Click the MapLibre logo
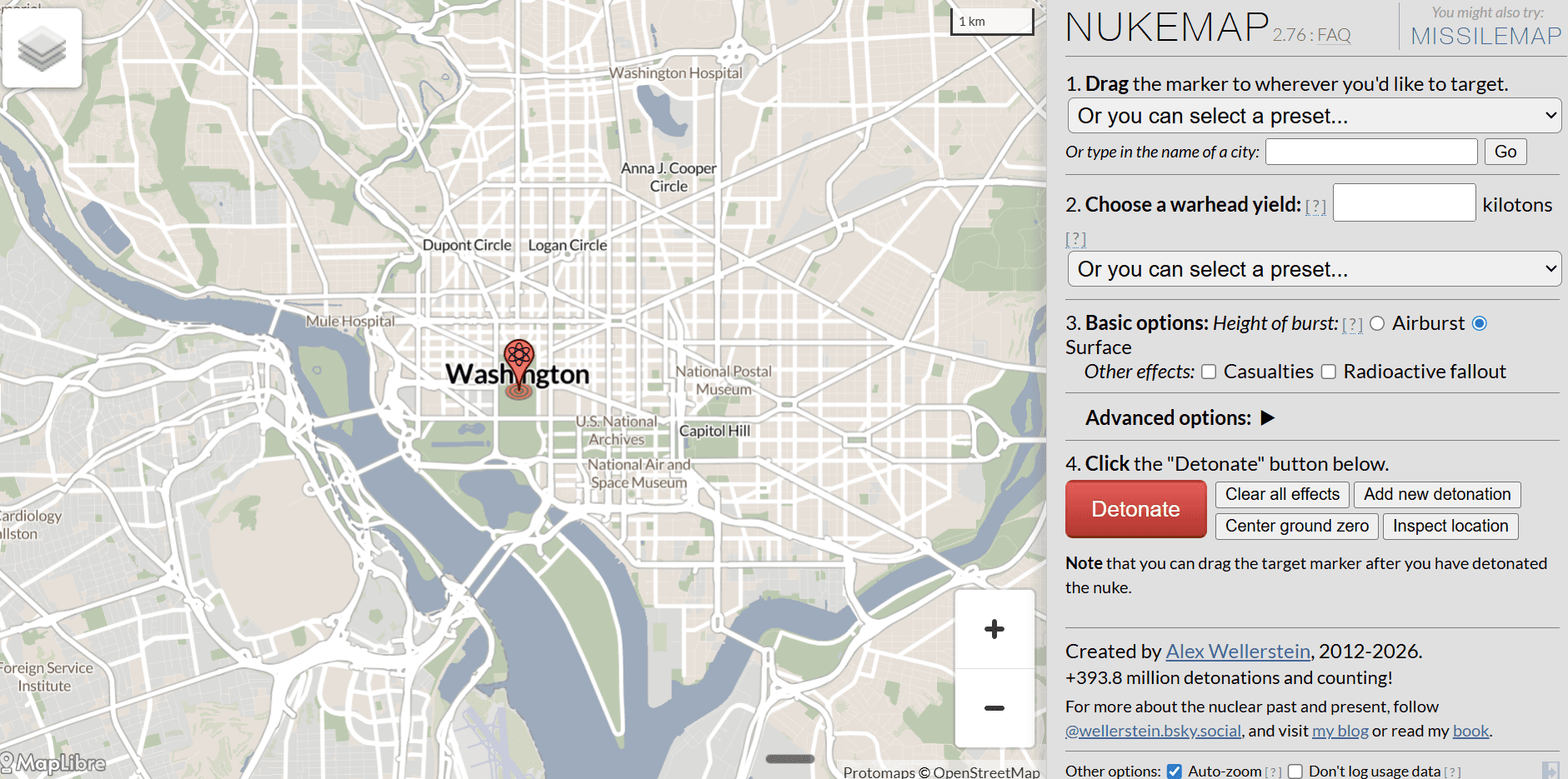This screenshot has height=779, width=1568. click(54, 762)
